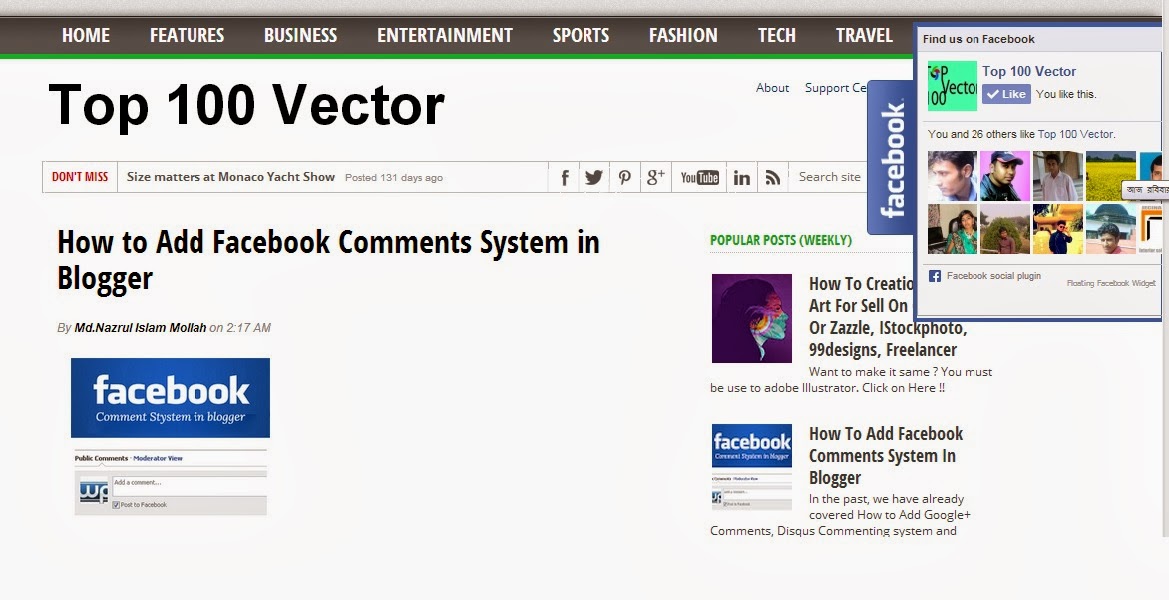The width and height of the screenshot is (1169, 600).
Task: Click the 'Posted 131 days ago' text
Action: coord(394,177)
